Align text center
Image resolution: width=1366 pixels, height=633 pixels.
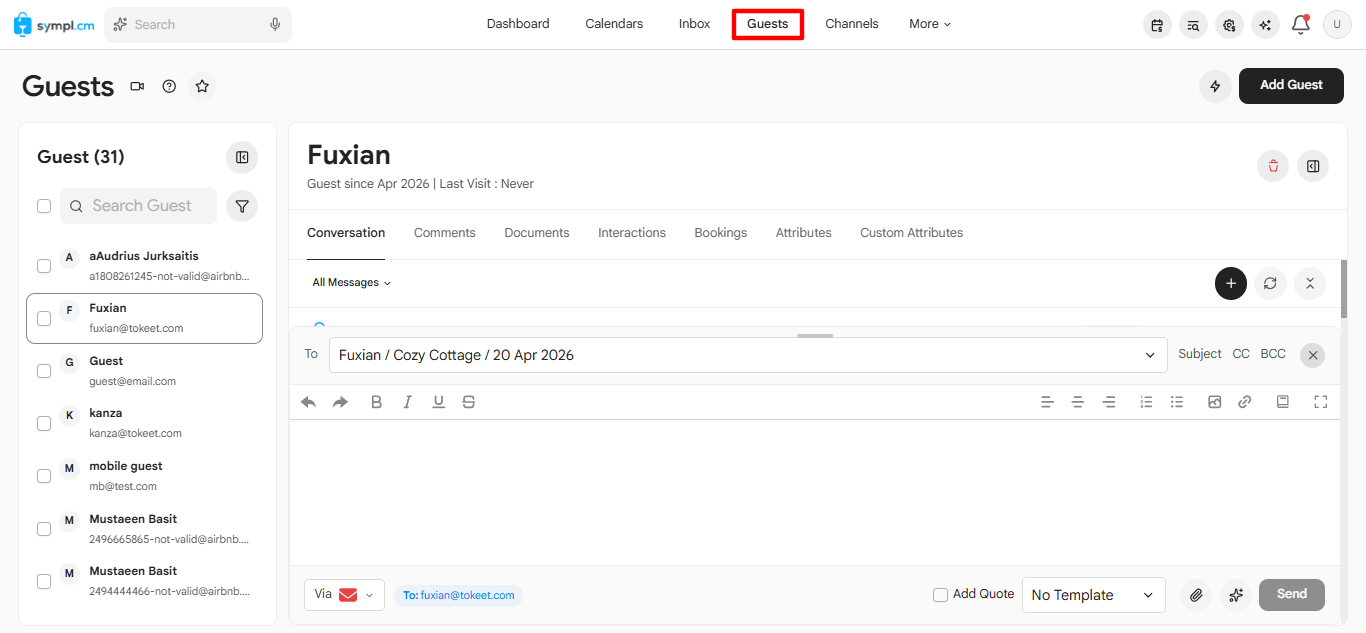pyautogui.click(x=1078, y=402)
